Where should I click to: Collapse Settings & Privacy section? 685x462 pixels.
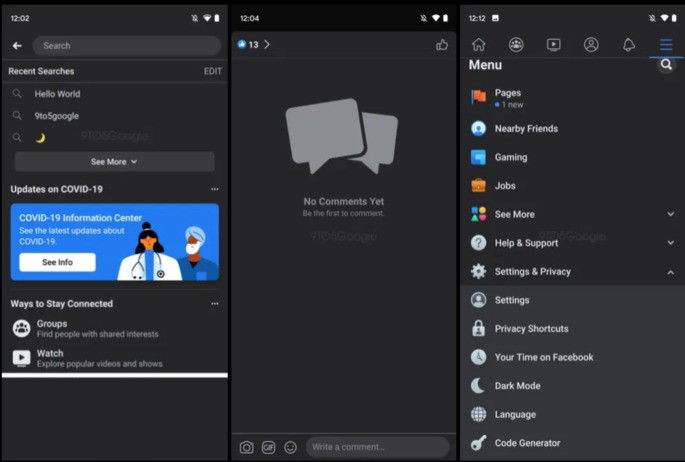572,272
